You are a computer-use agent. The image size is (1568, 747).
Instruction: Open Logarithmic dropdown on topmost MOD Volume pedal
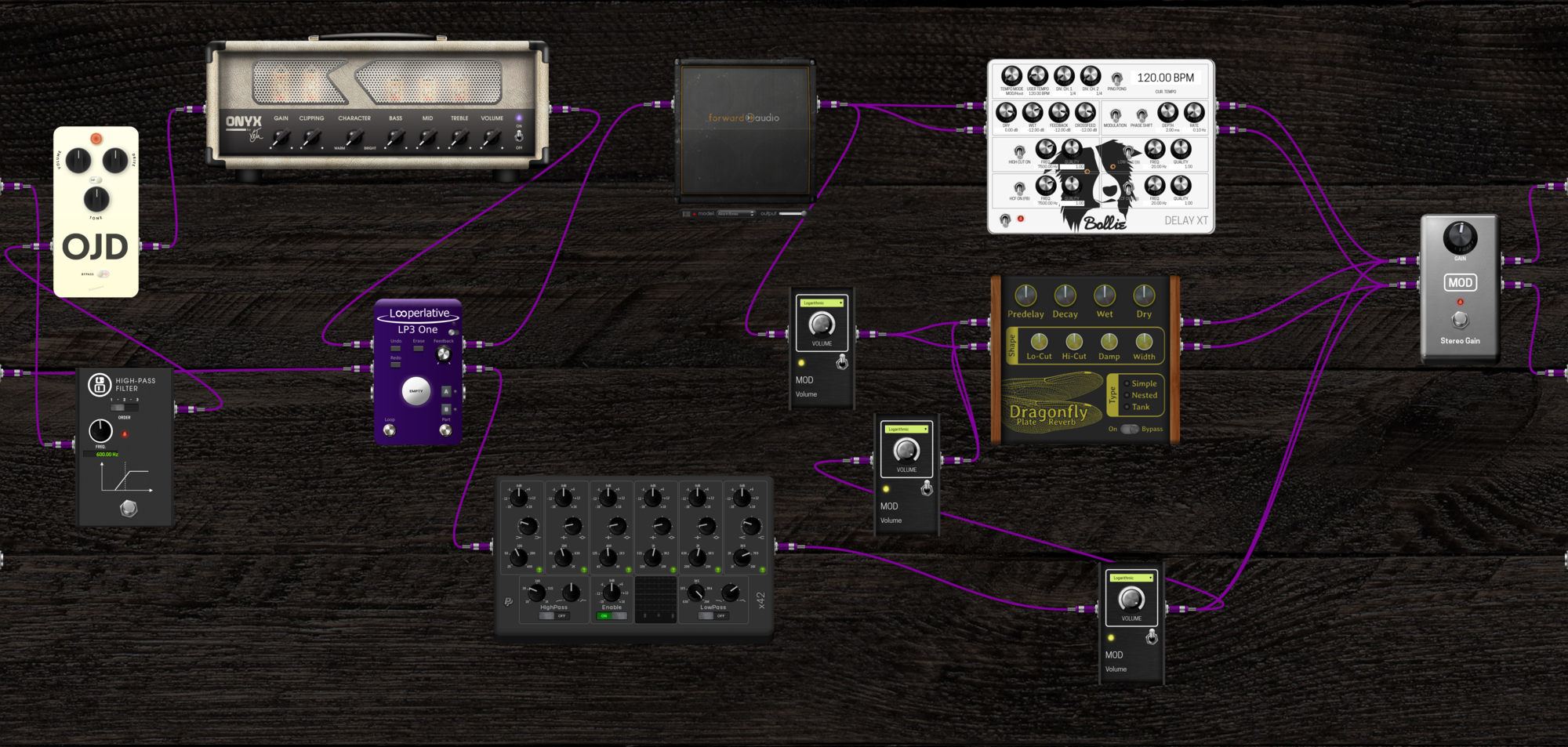click(x=822, y=303)
